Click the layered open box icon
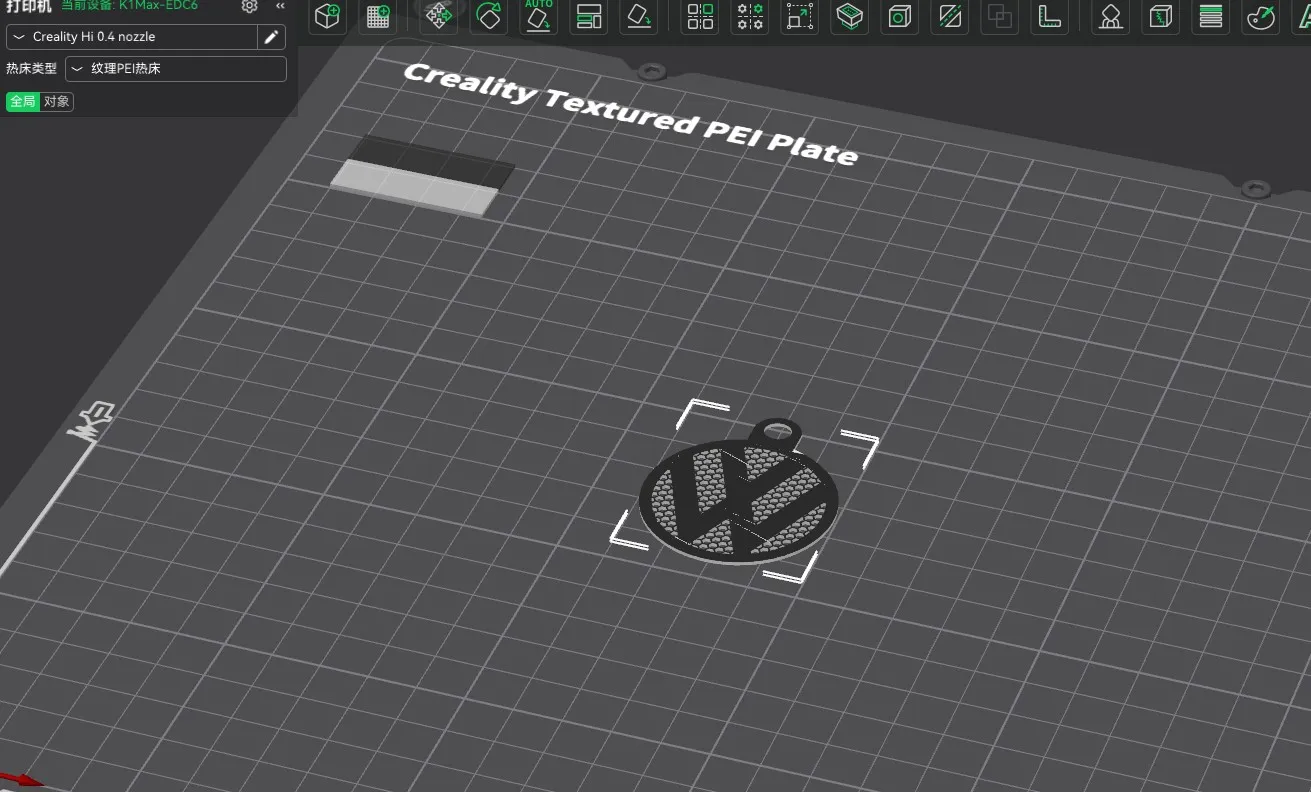The image size is (1311, 792). click(x=850, y=16)
